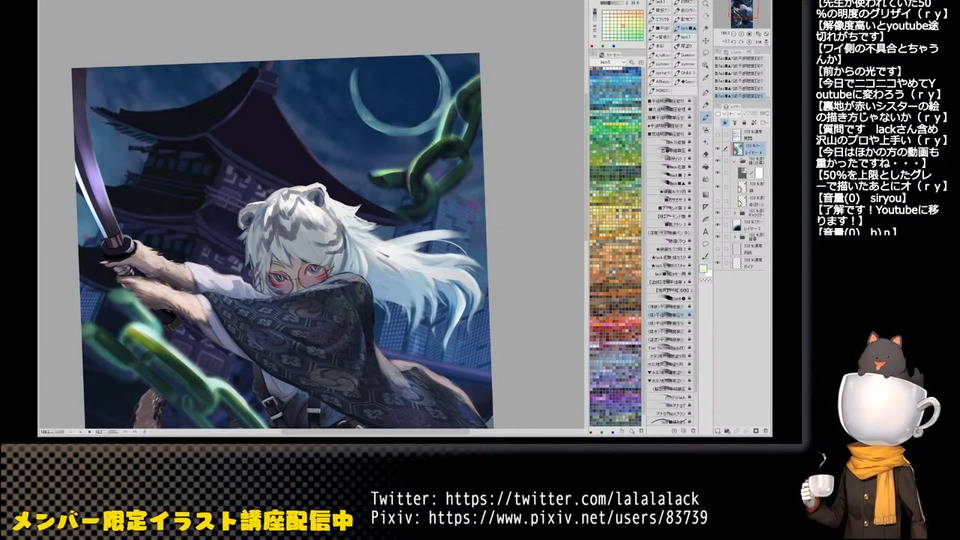The height and width of the screenshot is (540, 960).
Task: Open the layer blending mode dropdown
Action: coord(735,114)
